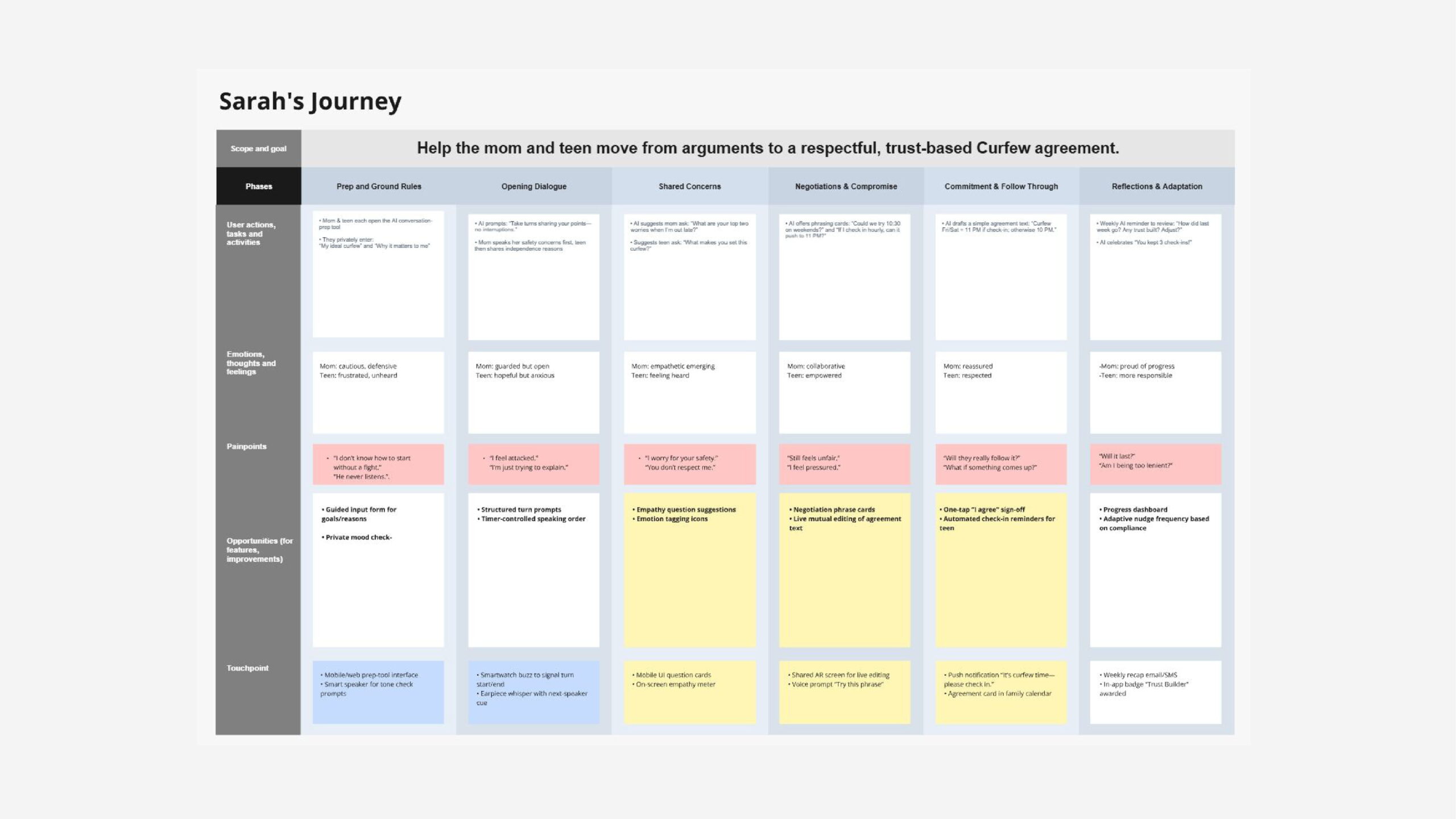Select the Opening Dialogue phase header
The height and width of the screenshot is (819, 1456).
pos(533,186)
